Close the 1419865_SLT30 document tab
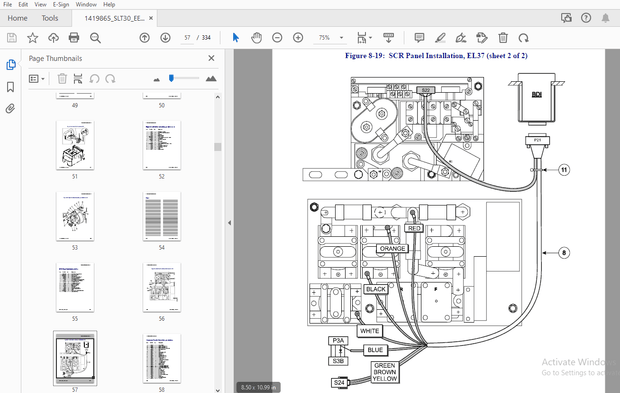 pyautogui.click(x=151, y=18)
